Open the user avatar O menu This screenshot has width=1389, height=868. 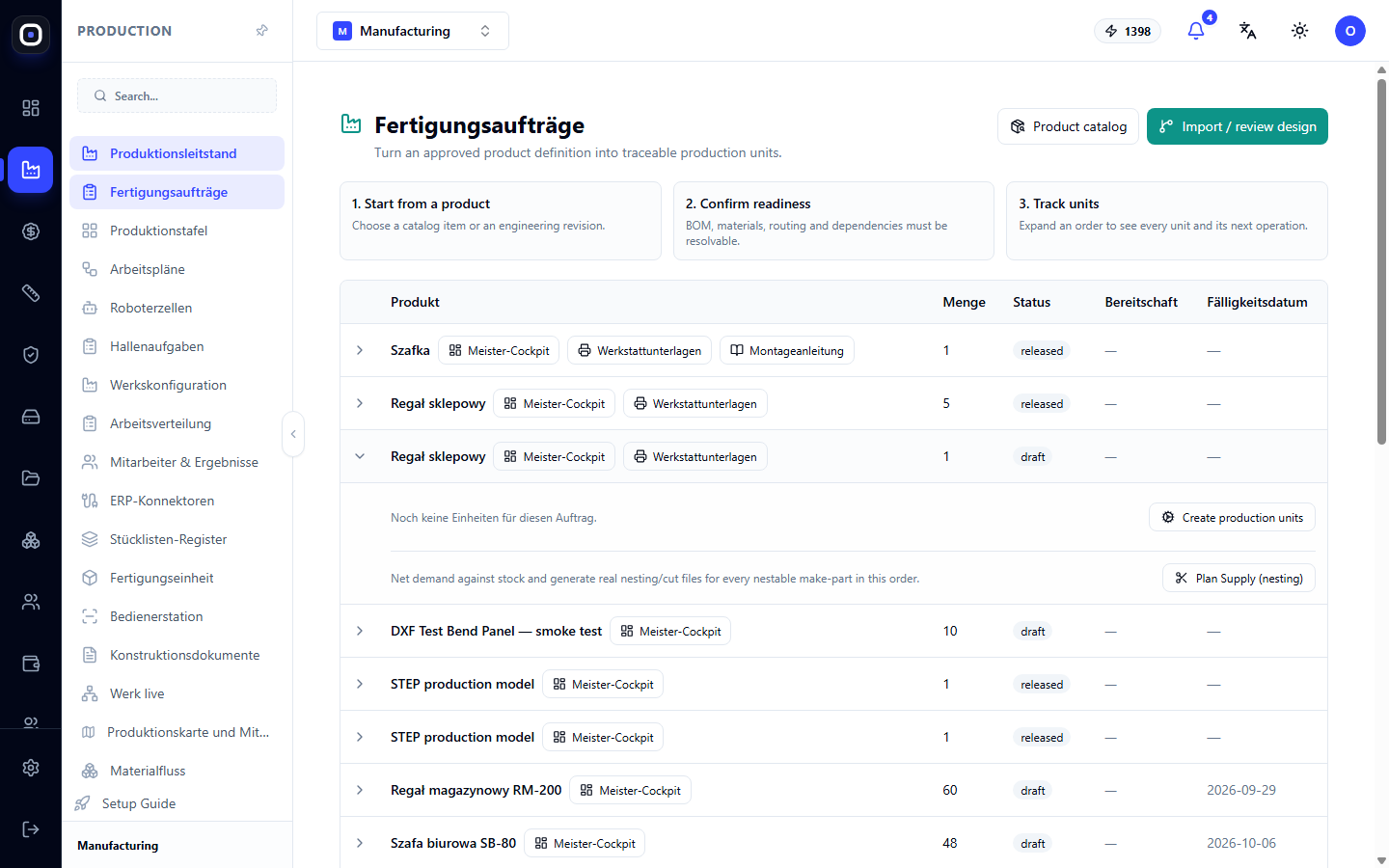(1350, 31)
